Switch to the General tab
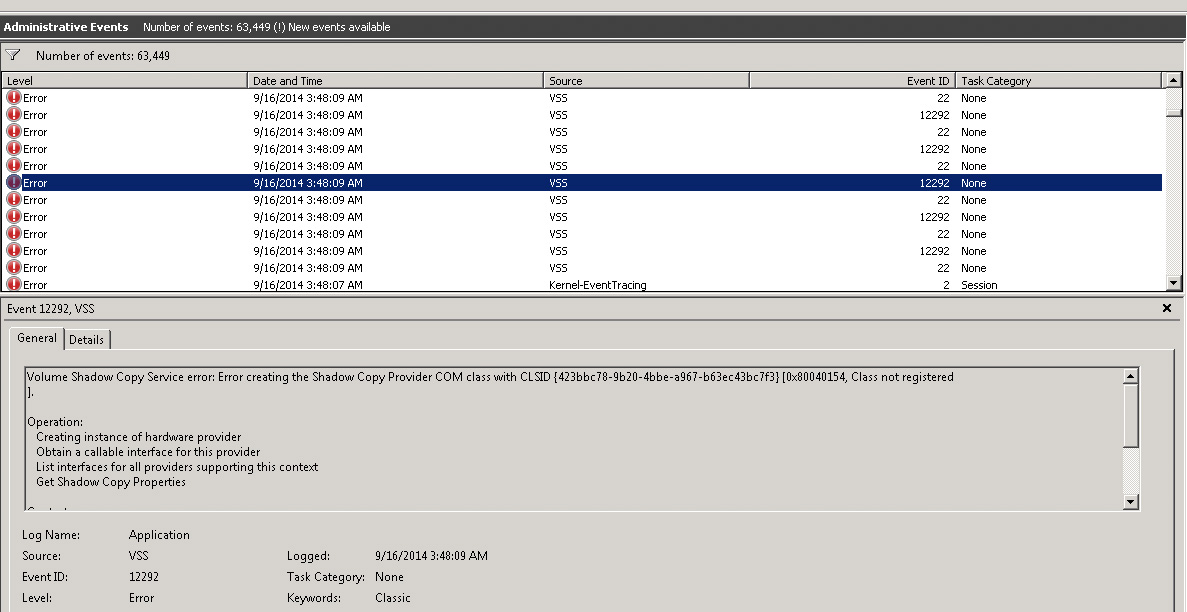The width and height of the screenshot is (1187, 612). (37, 339)
